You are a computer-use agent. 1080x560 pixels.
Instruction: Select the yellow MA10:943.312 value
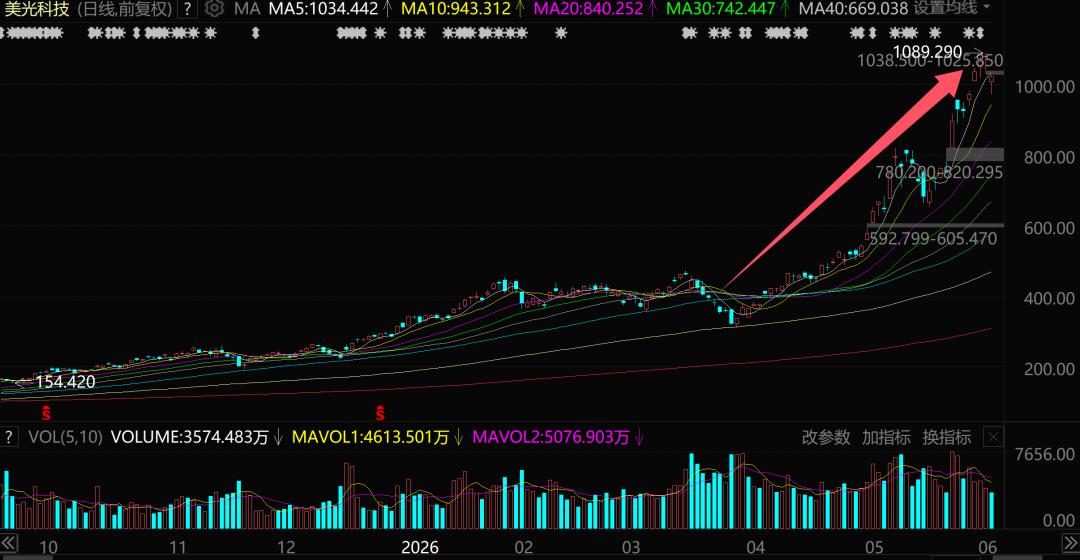pyautogui.click(x=456, y=9)
